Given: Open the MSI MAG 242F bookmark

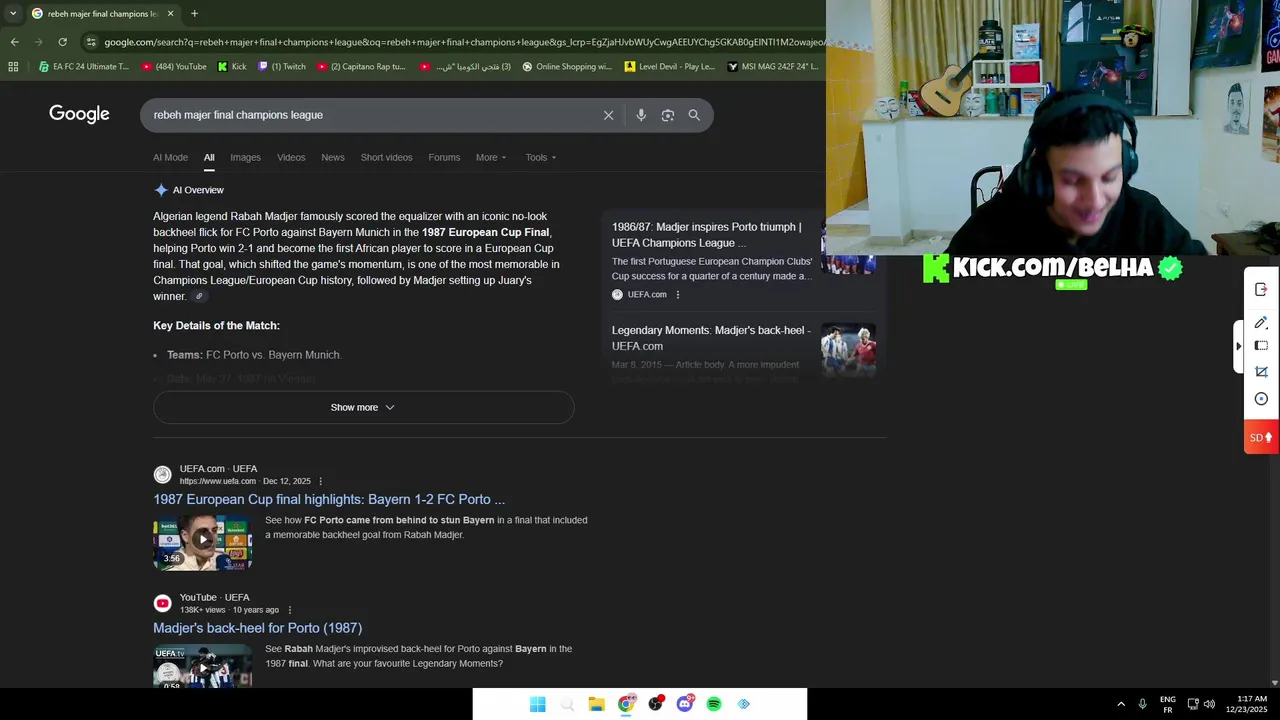Looking at the screenshot, I should (x=773, y=67).
